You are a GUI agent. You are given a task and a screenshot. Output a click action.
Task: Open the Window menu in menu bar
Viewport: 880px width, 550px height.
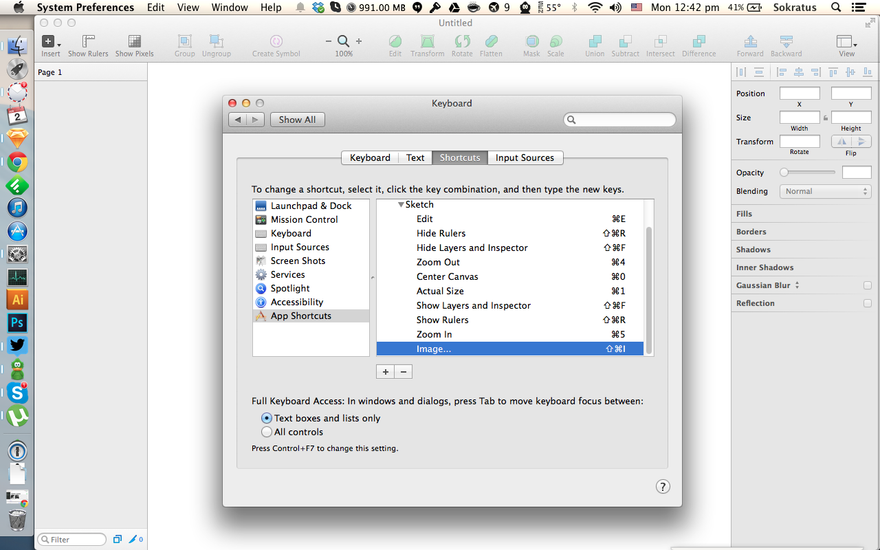[230, 7]
